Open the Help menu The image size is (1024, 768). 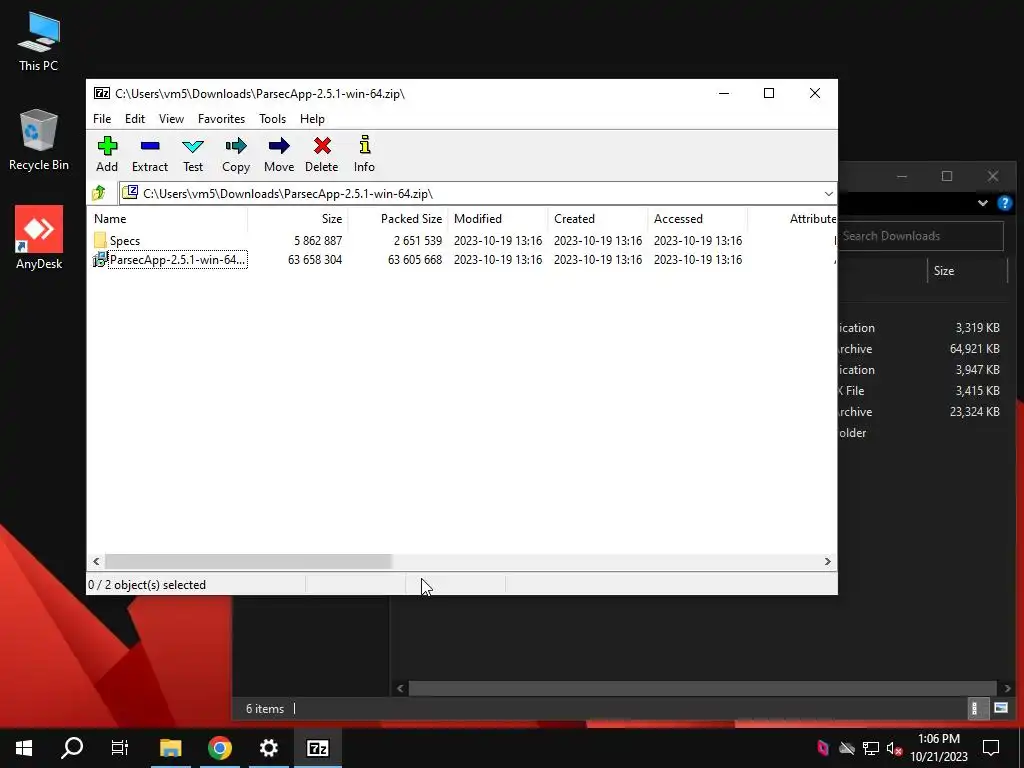pos(312,119)
